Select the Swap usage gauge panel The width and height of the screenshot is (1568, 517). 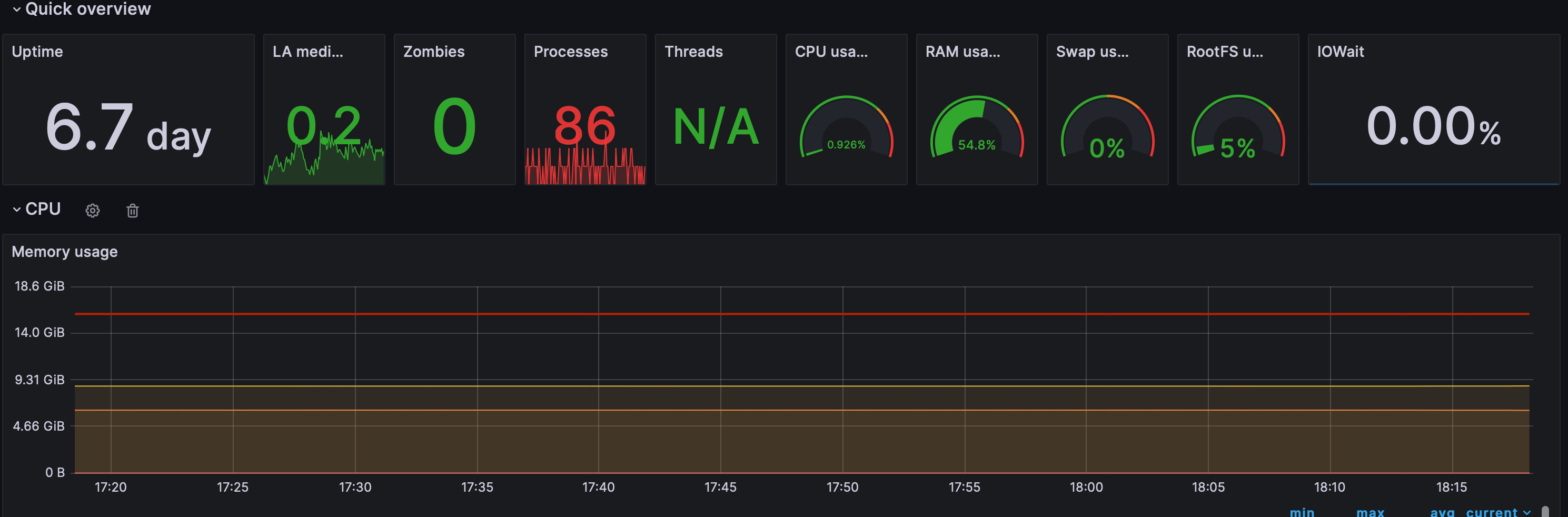tap(1107, 110)
